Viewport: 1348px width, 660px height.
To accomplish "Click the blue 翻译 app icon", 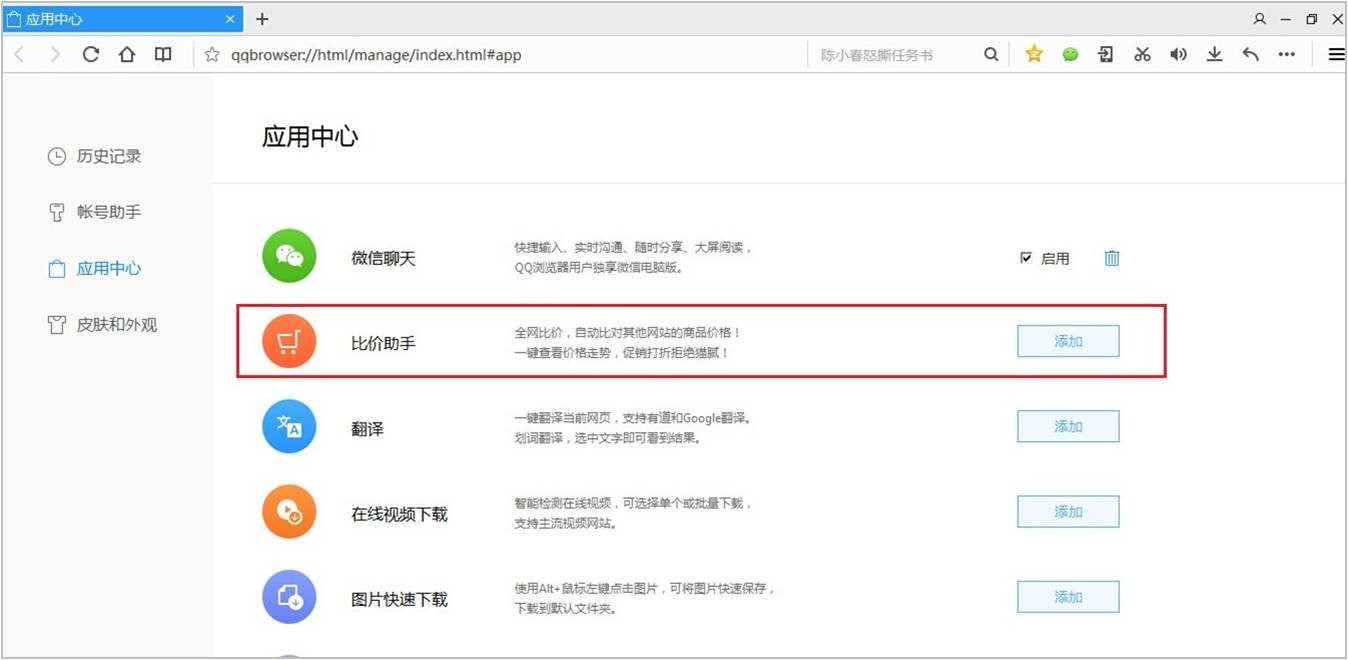I will [289, 427].
